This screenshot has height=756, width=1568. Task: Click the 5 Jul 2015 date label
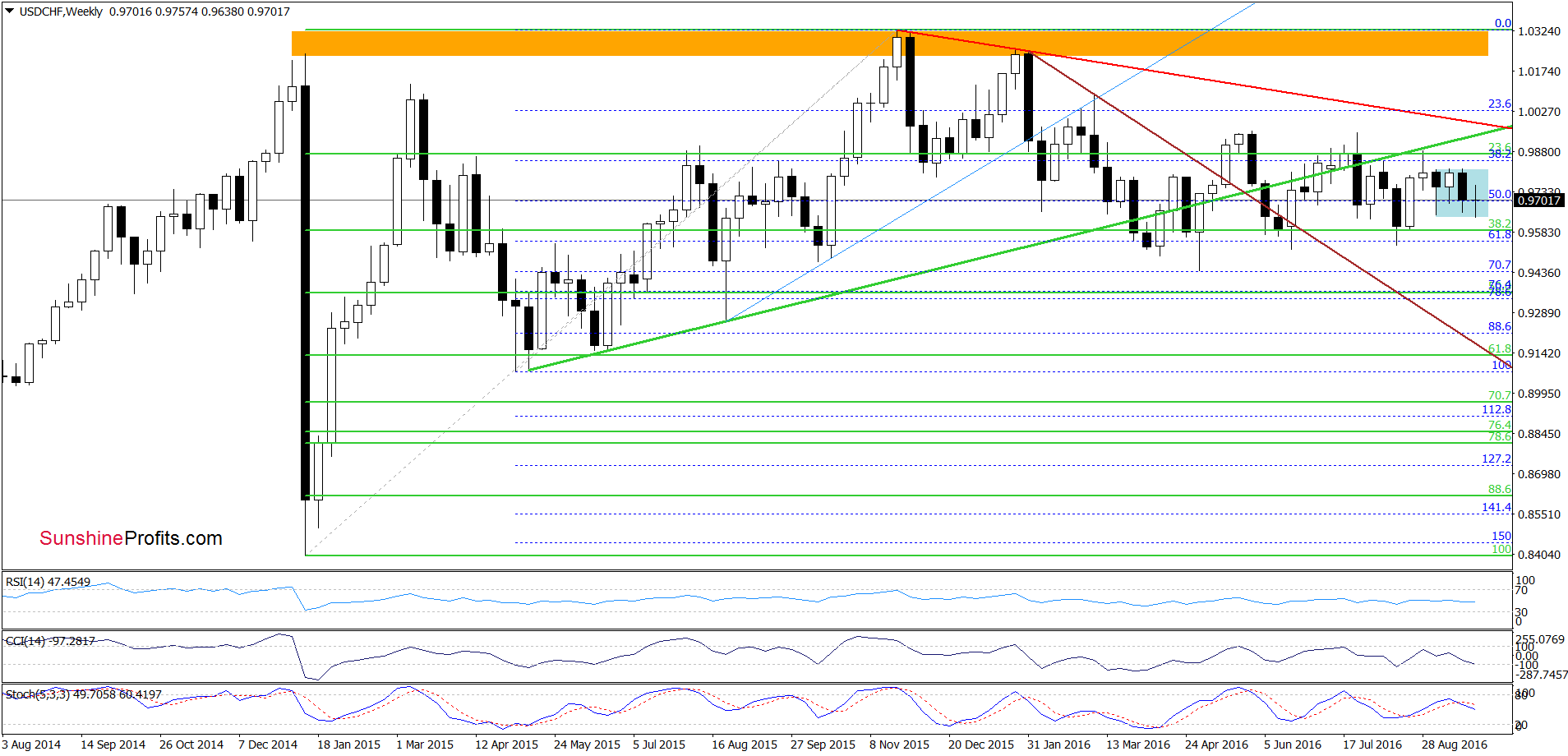659,744
